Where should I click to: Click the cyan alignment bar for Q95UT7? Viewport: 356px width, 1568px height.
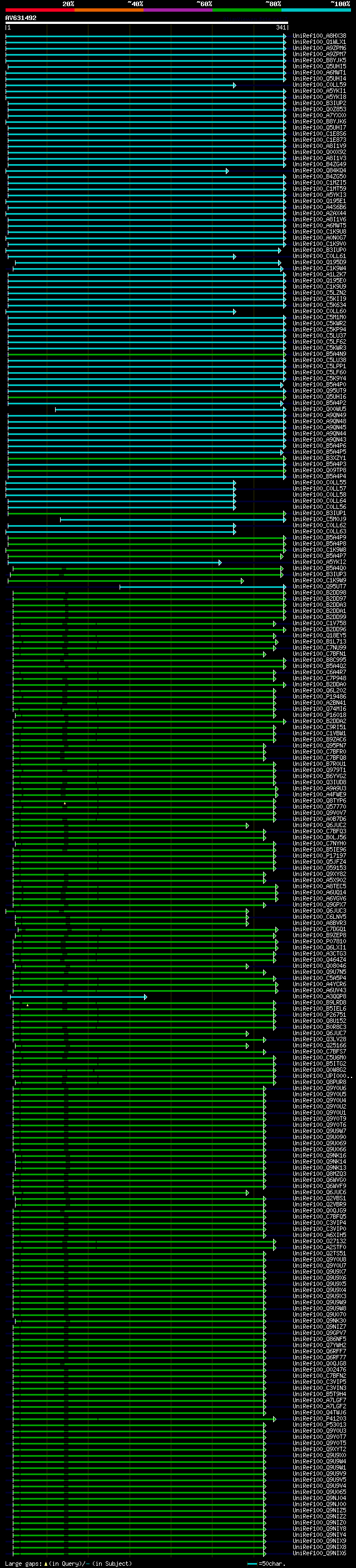(202, 587)
